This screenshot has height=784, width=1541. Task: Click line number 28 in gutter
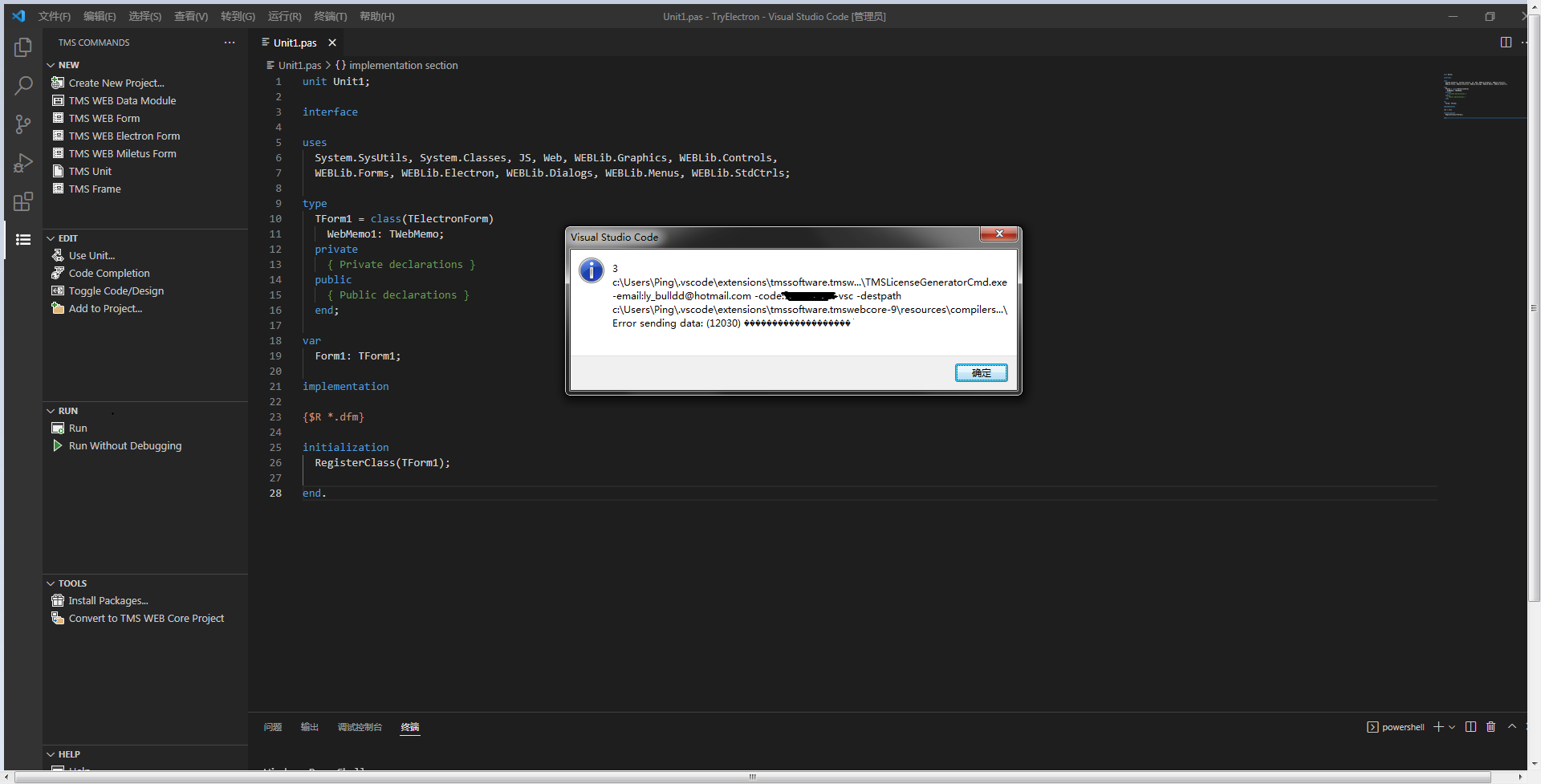pos(275,493)
